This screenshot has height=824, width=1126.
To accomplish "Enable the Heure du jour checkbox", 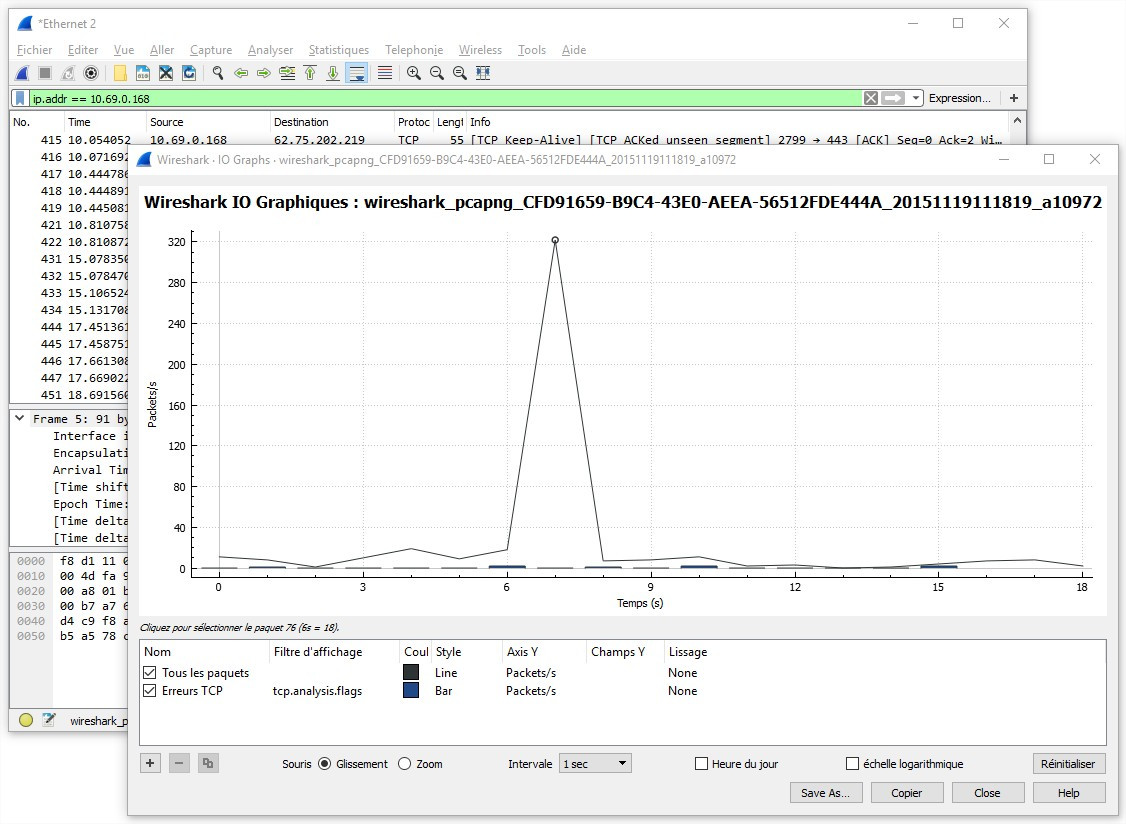I will [x=700, y=763].
